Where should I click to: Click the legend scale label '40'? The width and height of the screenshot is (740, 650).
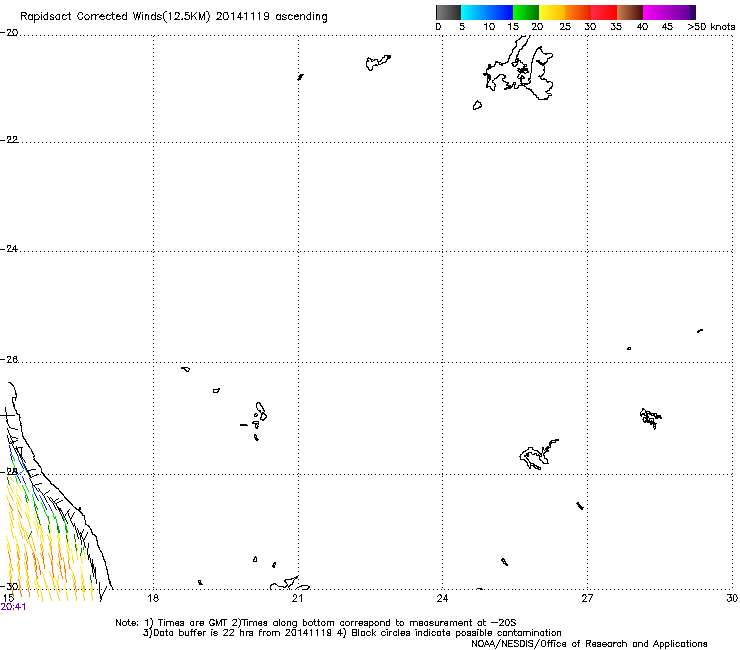[x=642, y=27]
